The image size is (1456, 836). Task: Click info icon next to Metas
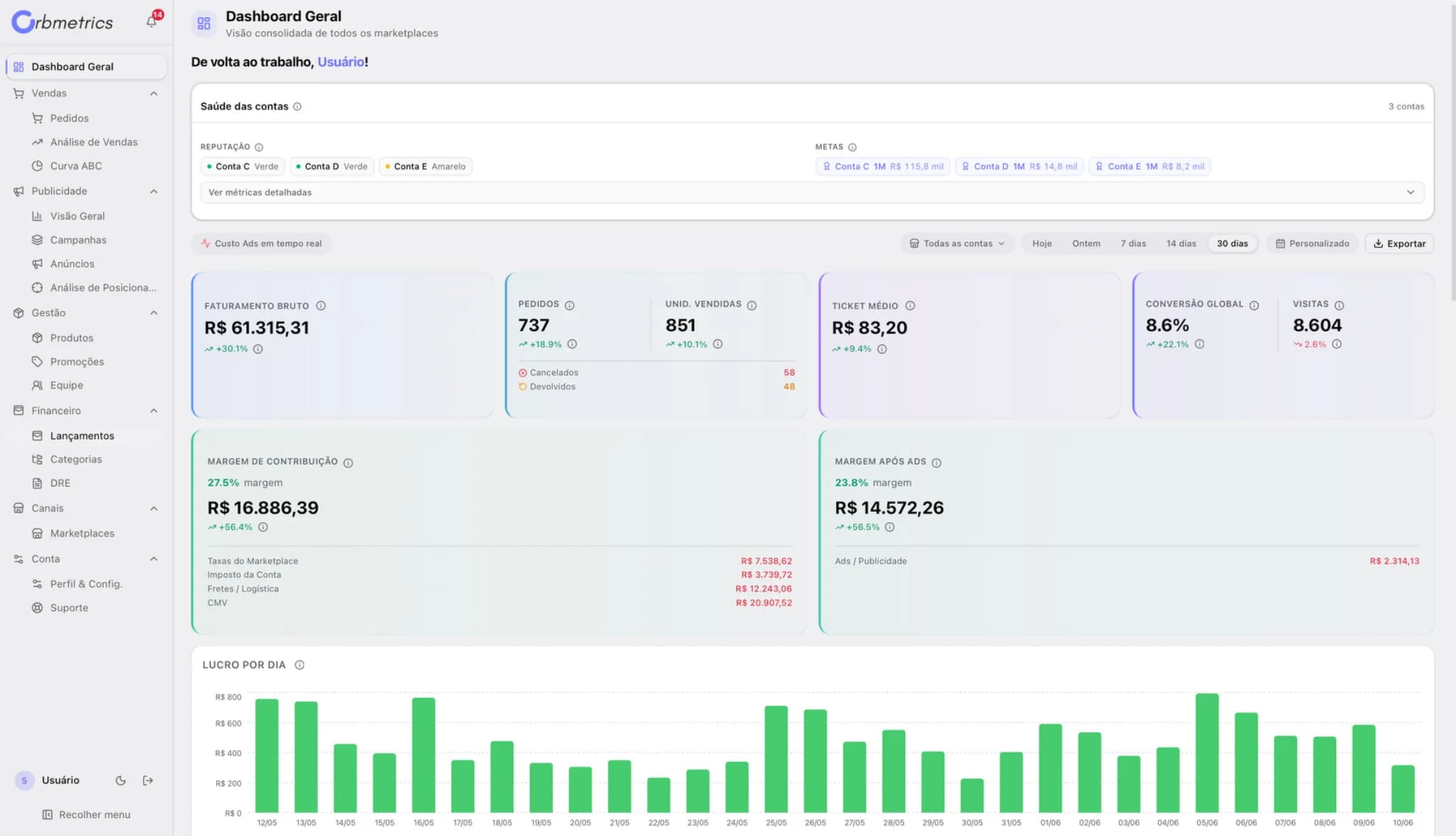[x=852, y=147]
